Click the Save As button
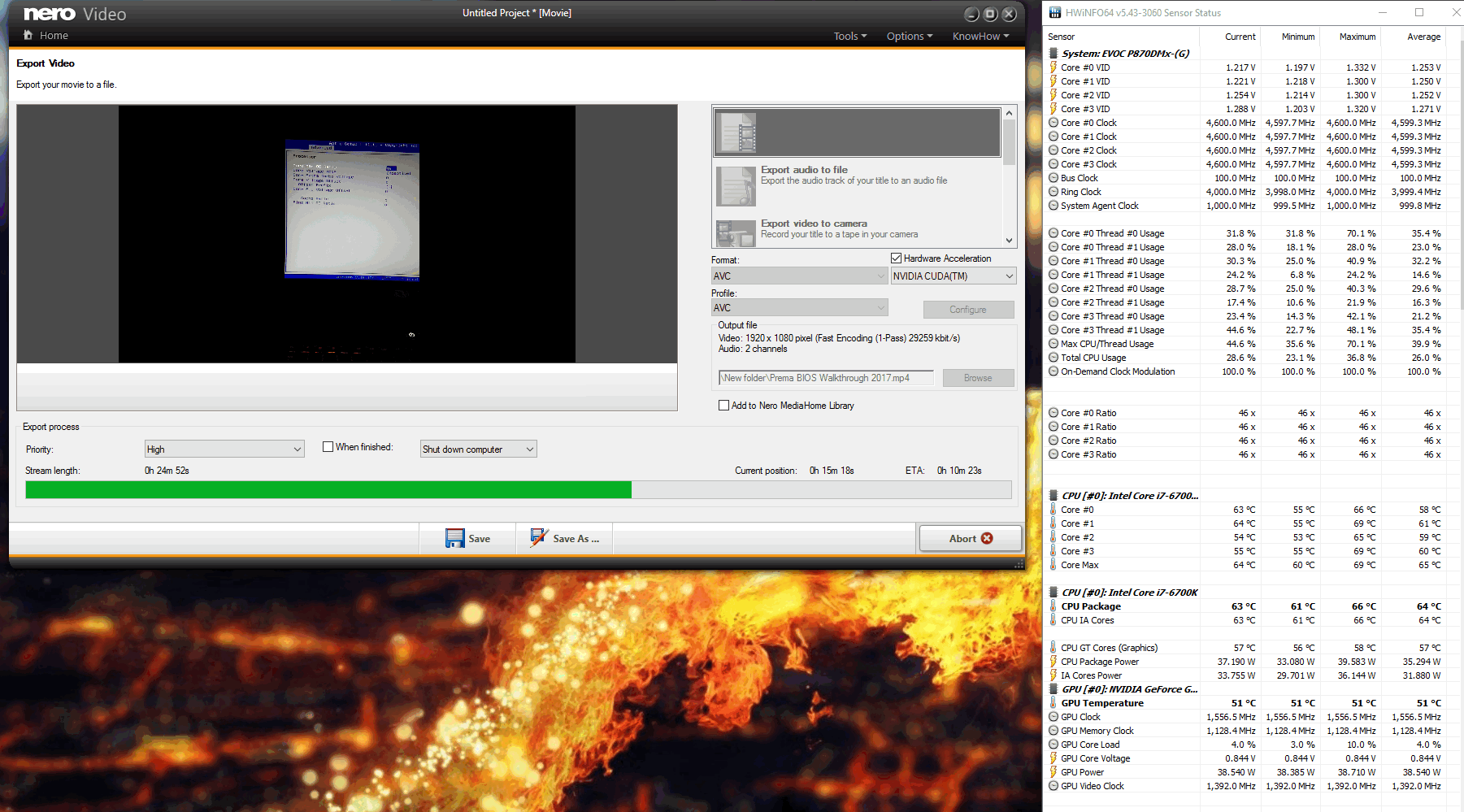 (x=564, y=538)
